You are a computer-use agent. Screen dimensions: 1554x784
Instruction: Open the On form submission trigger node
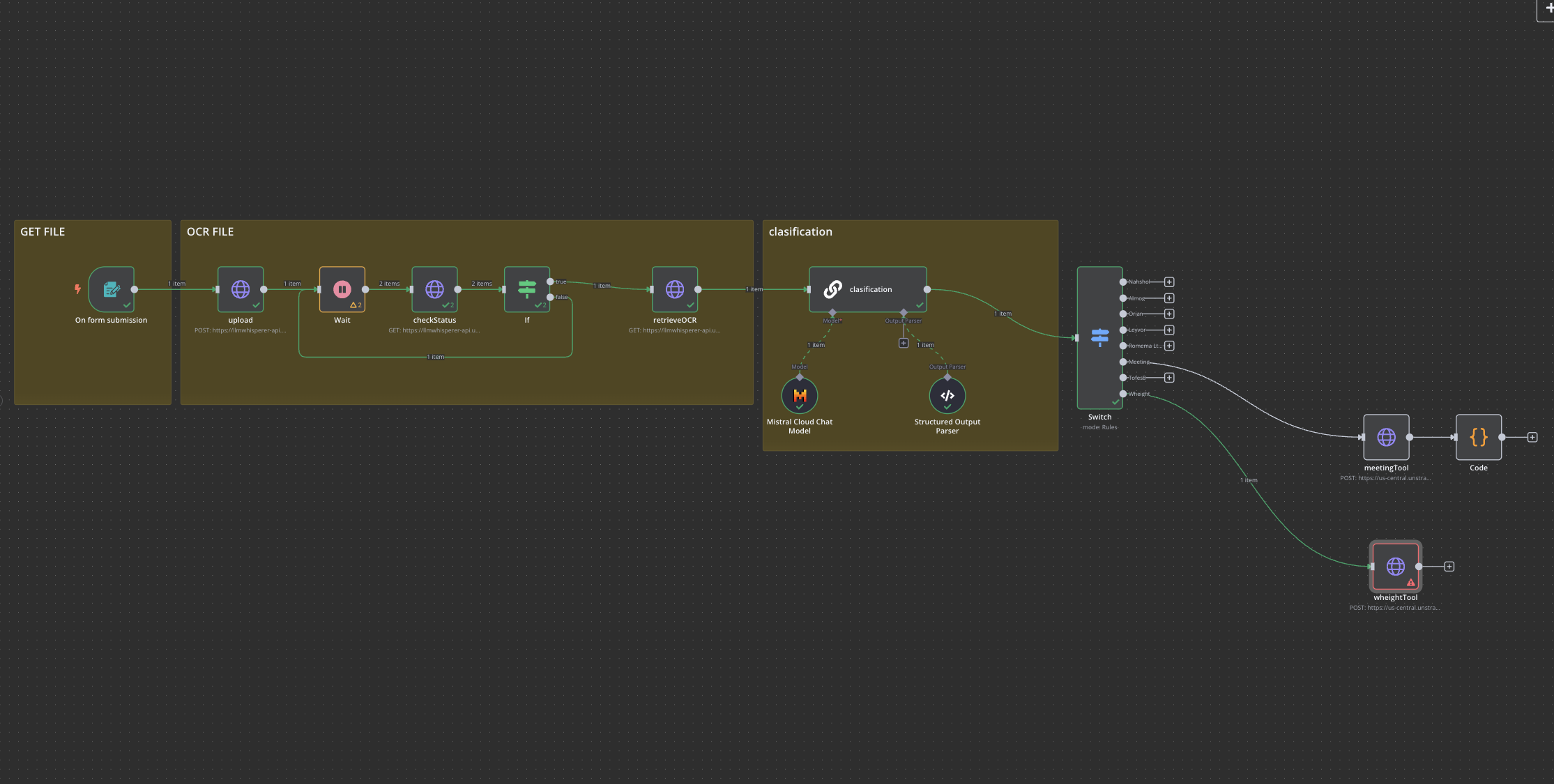pos(112,289)
